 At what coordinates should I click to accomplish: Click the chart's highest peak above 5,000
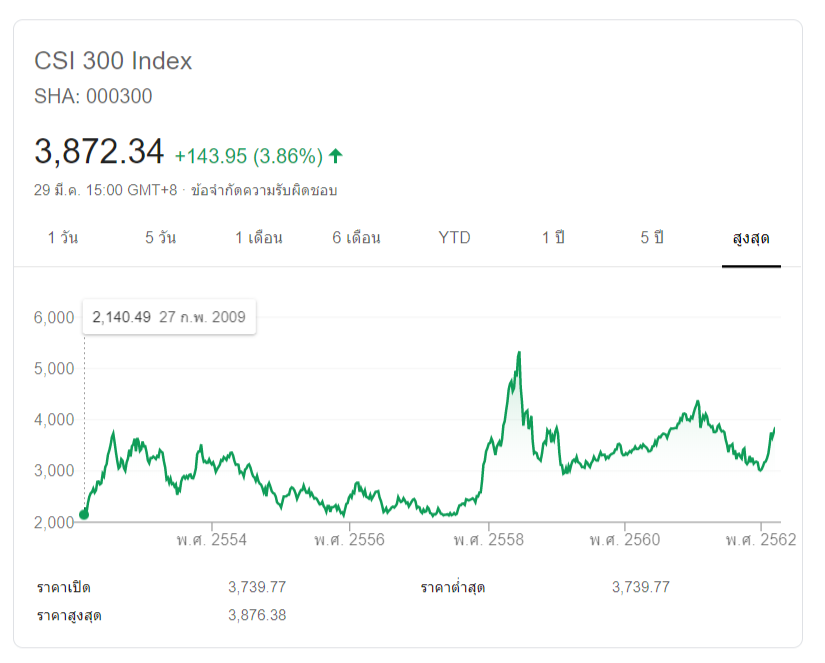(x=519, y=353)
